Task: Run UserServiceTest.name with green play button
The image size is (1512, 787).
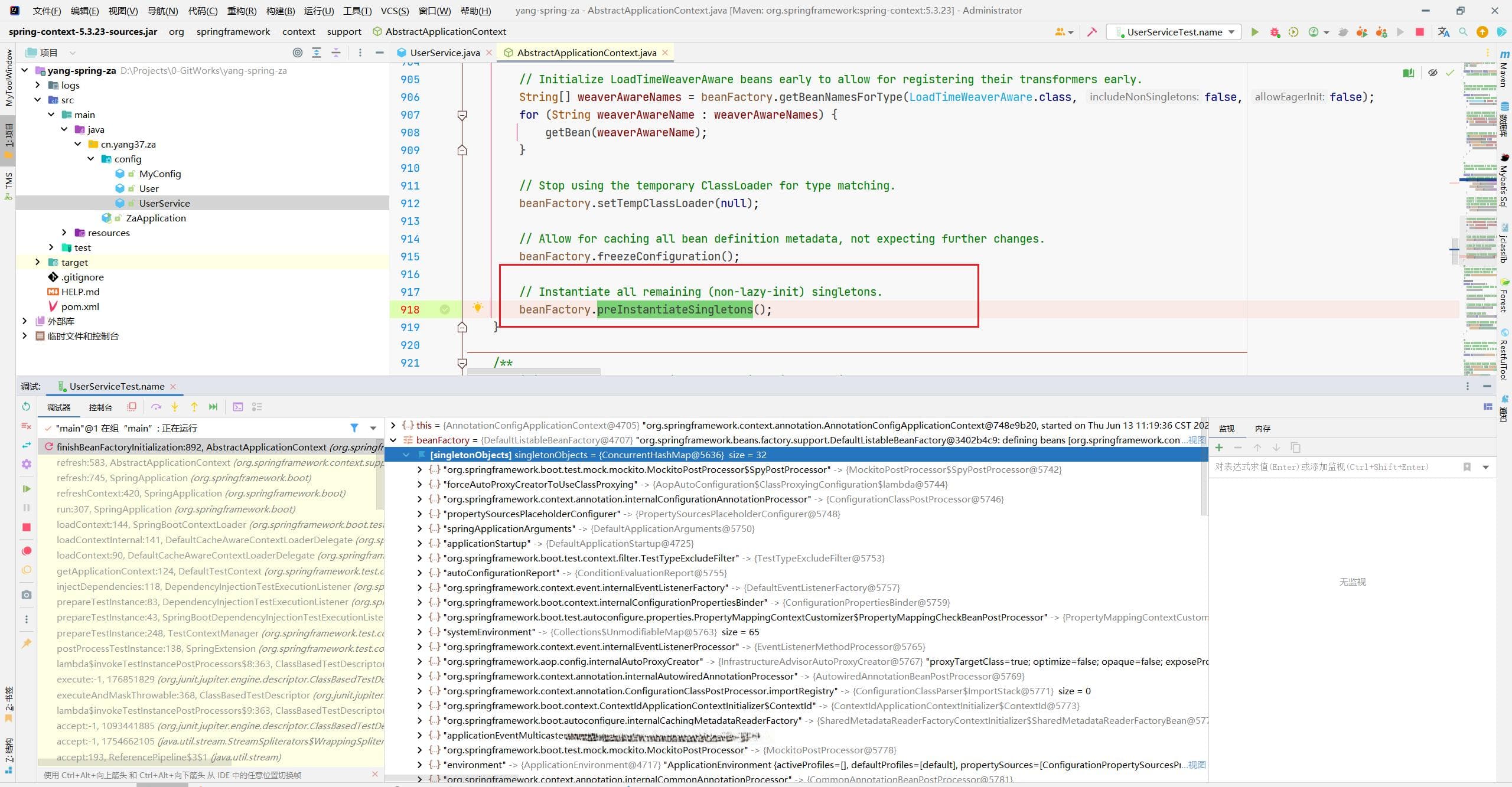Action: tap(1255, 32)
